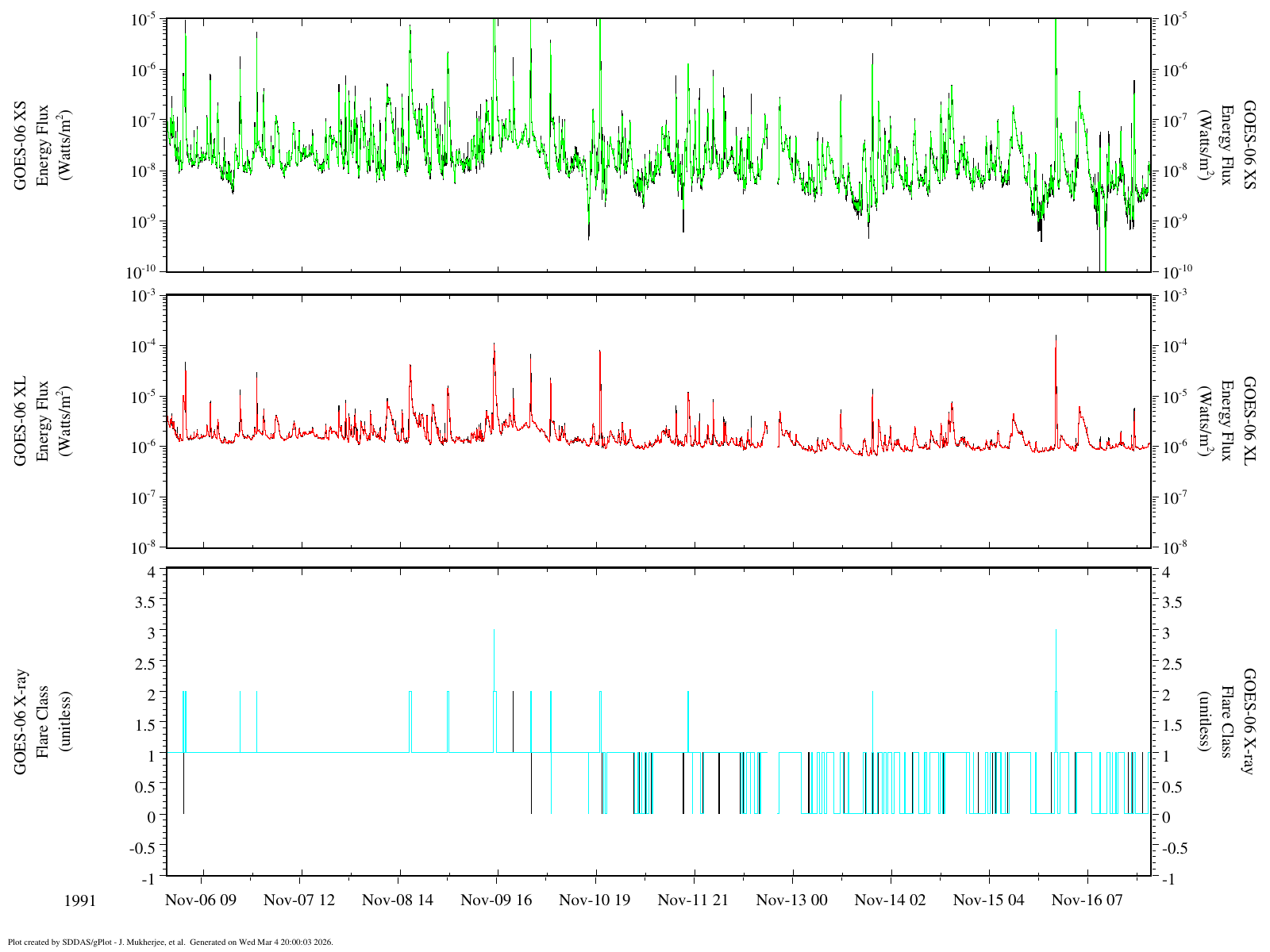Click the Nov-07 12 time axis label
Viewport: 1270px width, 952px height.
point(300,900)
